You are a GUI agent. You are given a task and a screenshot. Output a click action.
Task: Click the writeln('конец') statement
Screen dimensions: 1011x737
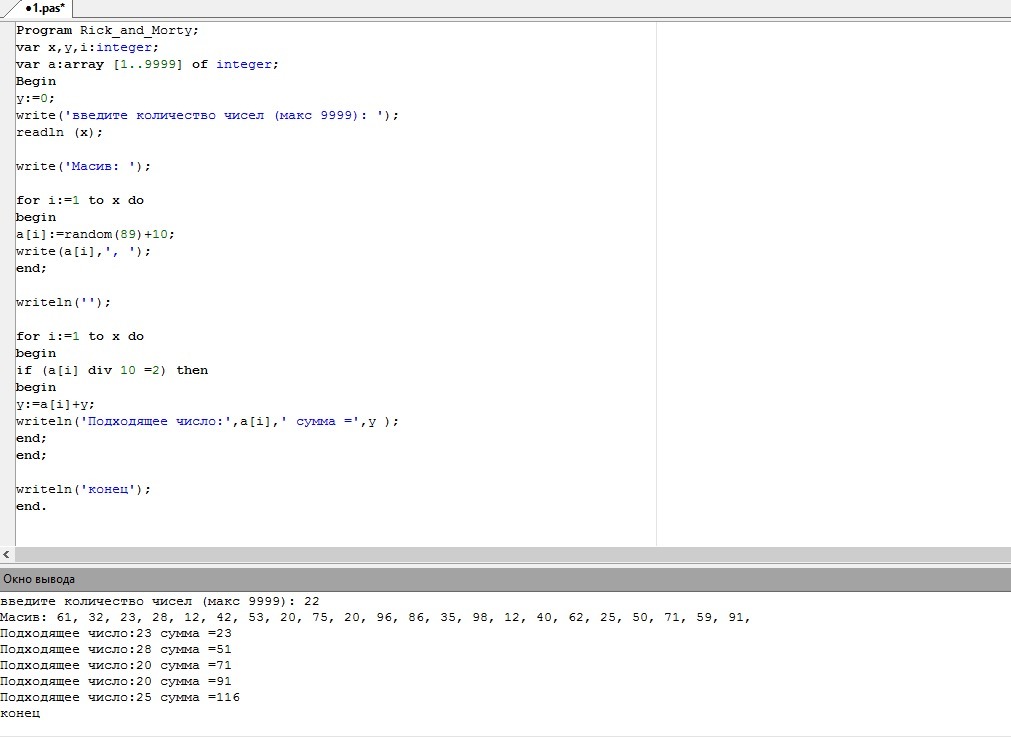83,489
